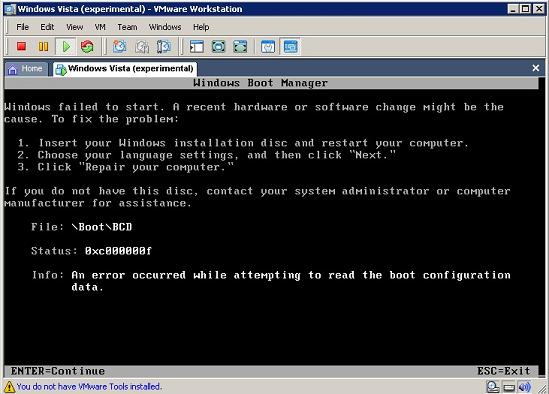Click the status code 0xc000000f

(118, 251)
